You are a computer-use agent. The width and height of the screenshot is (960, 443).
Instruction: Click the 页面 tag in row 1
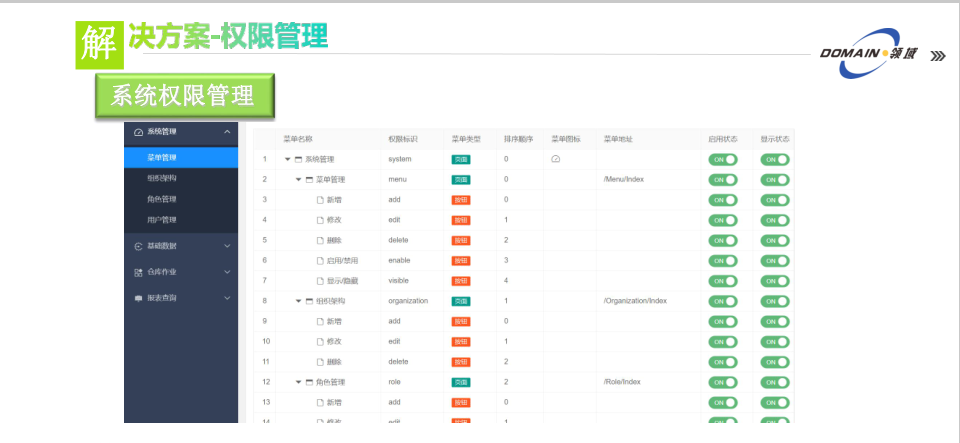461,160
